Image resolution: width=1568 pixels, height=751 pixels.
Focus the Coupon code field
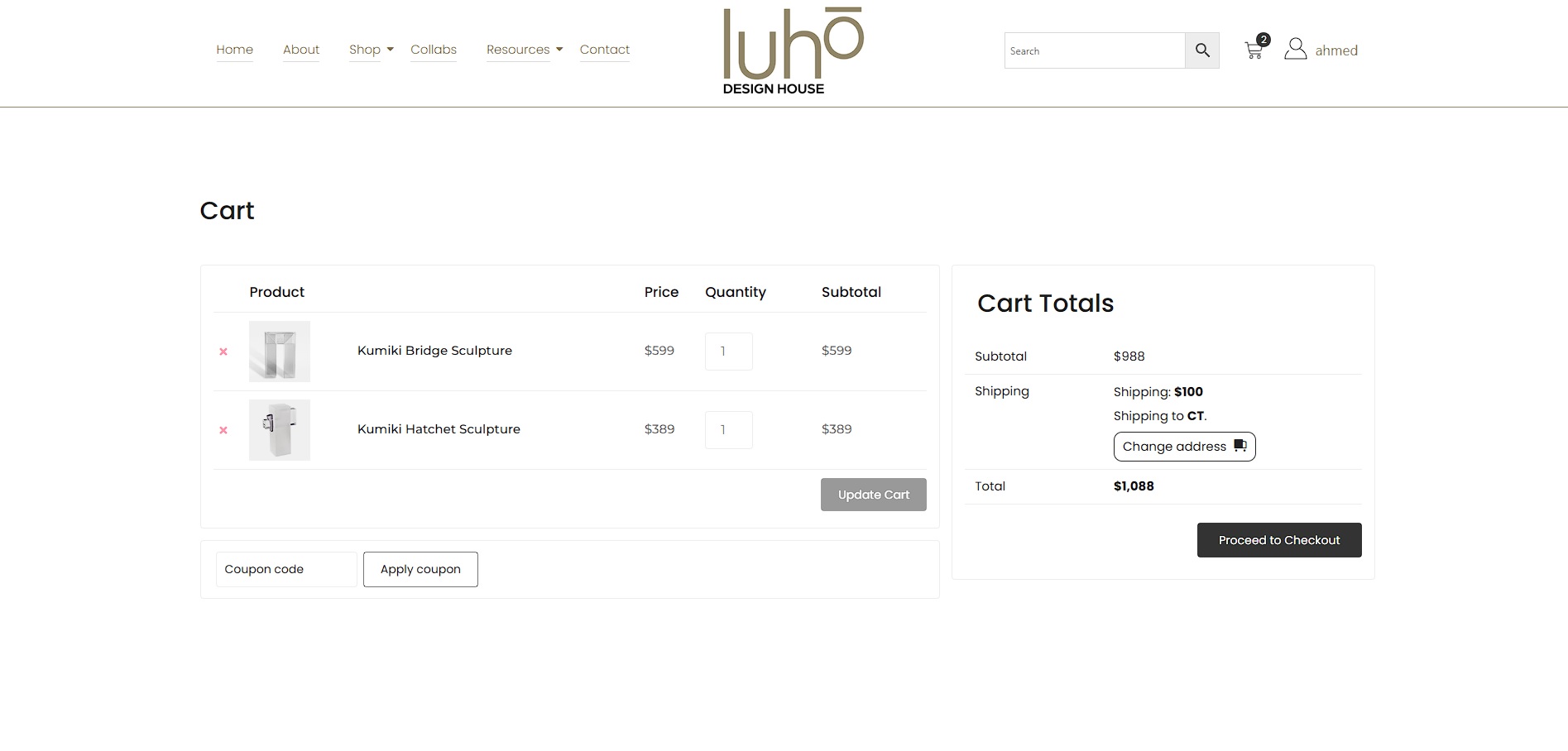[x=286, y=569]
